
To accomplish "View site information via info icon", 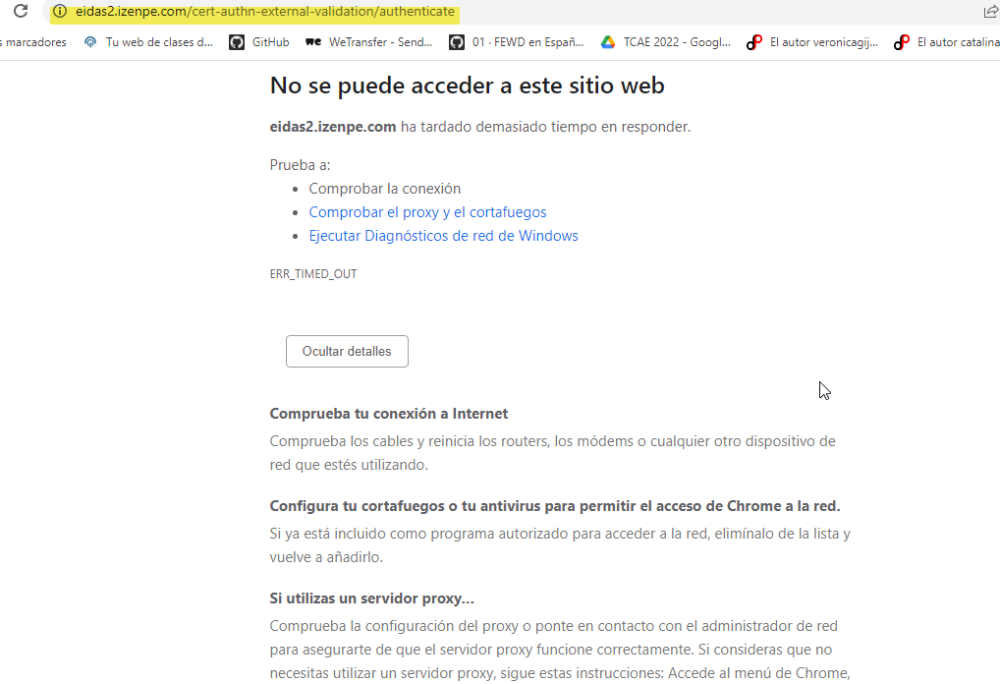I will (x=59, y=11).
